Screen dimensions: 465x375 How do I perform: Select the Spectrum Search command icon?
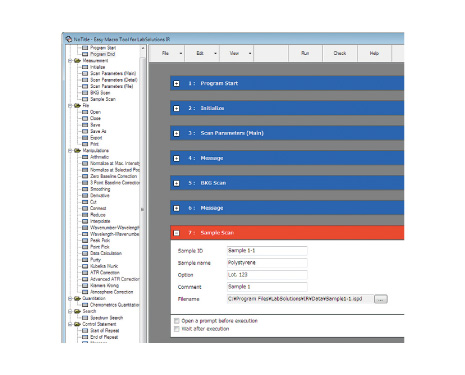click(85, 318)
